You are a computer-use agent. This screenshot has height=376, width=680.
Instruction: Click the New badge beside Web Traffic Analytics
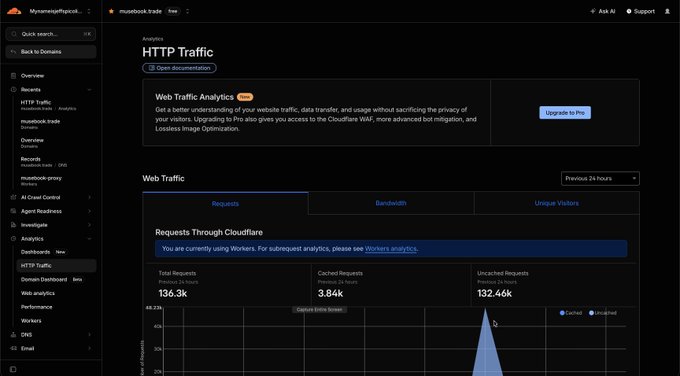click(x=245, y=97)
